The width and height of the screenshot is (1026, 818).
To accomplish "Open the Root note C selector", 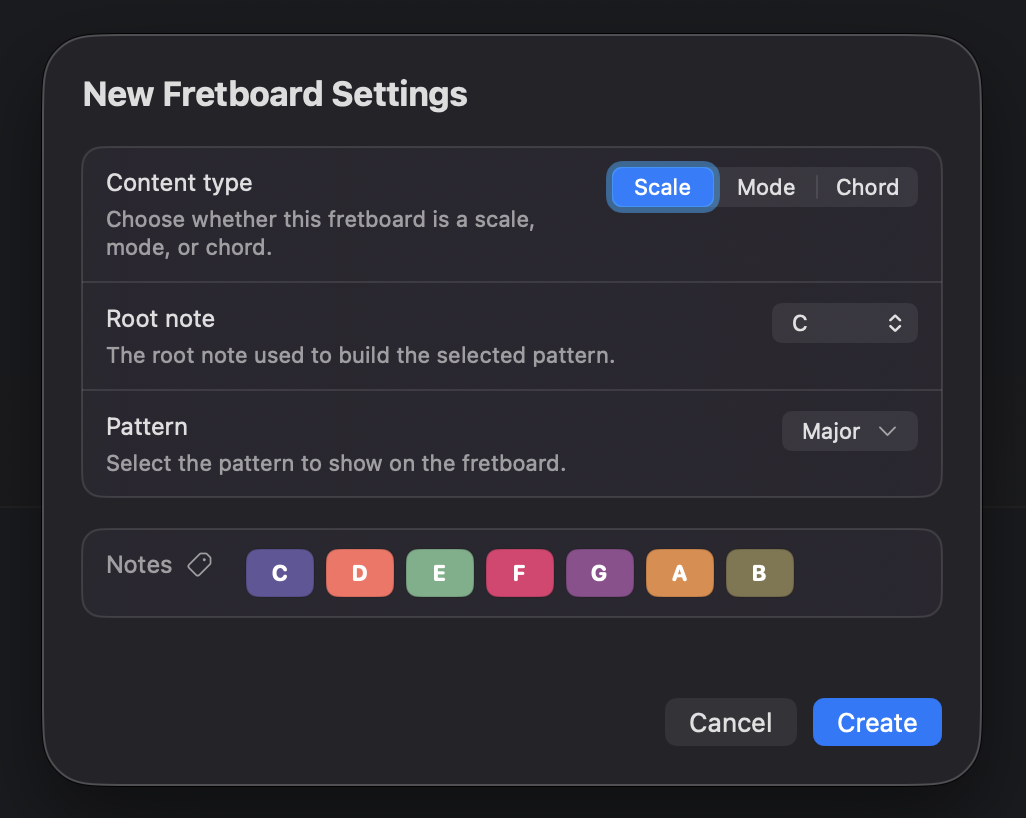I will click(845, 323).
